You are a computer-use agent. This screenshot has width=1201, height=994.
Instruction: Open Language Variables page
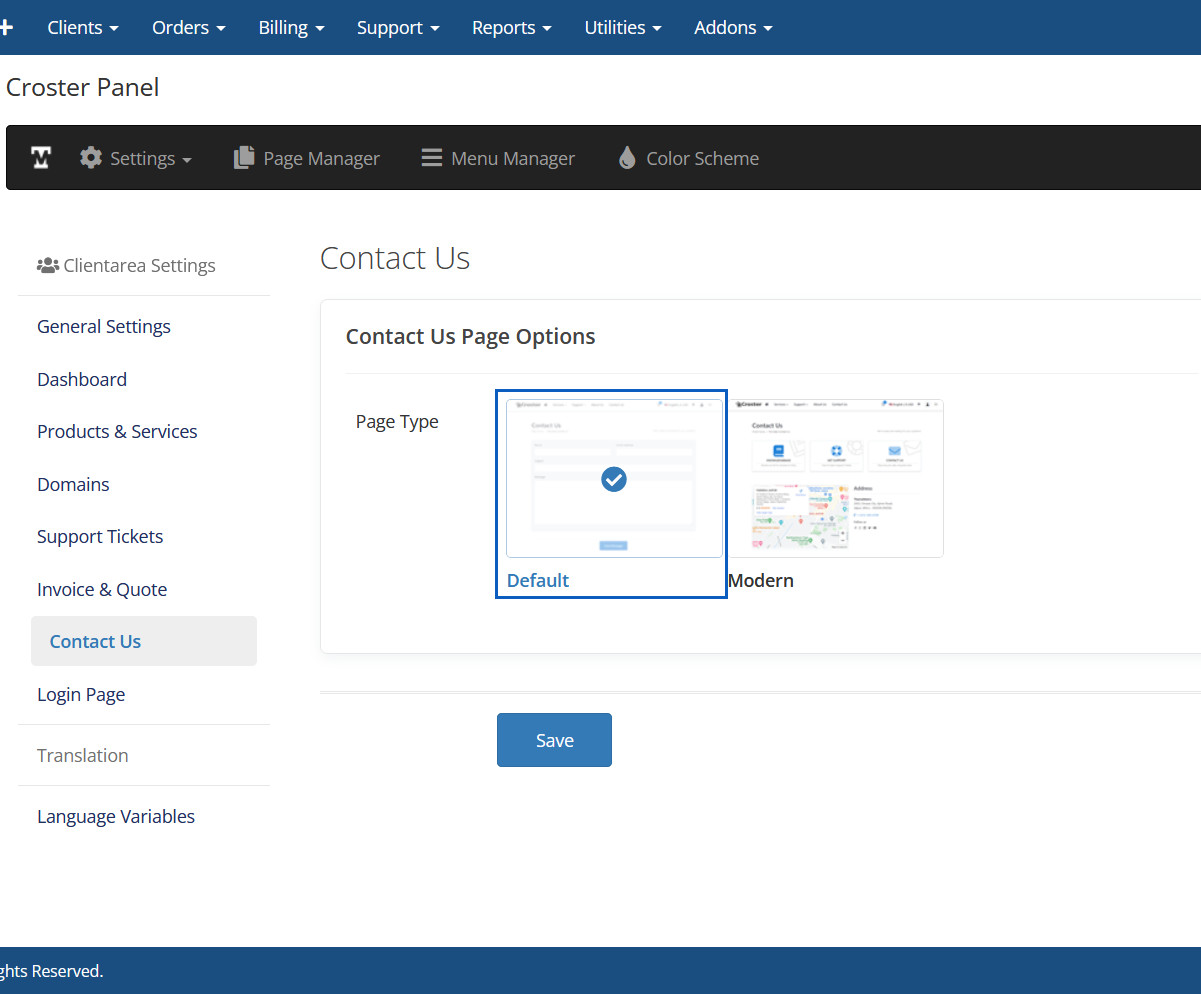tap(116, 817)
